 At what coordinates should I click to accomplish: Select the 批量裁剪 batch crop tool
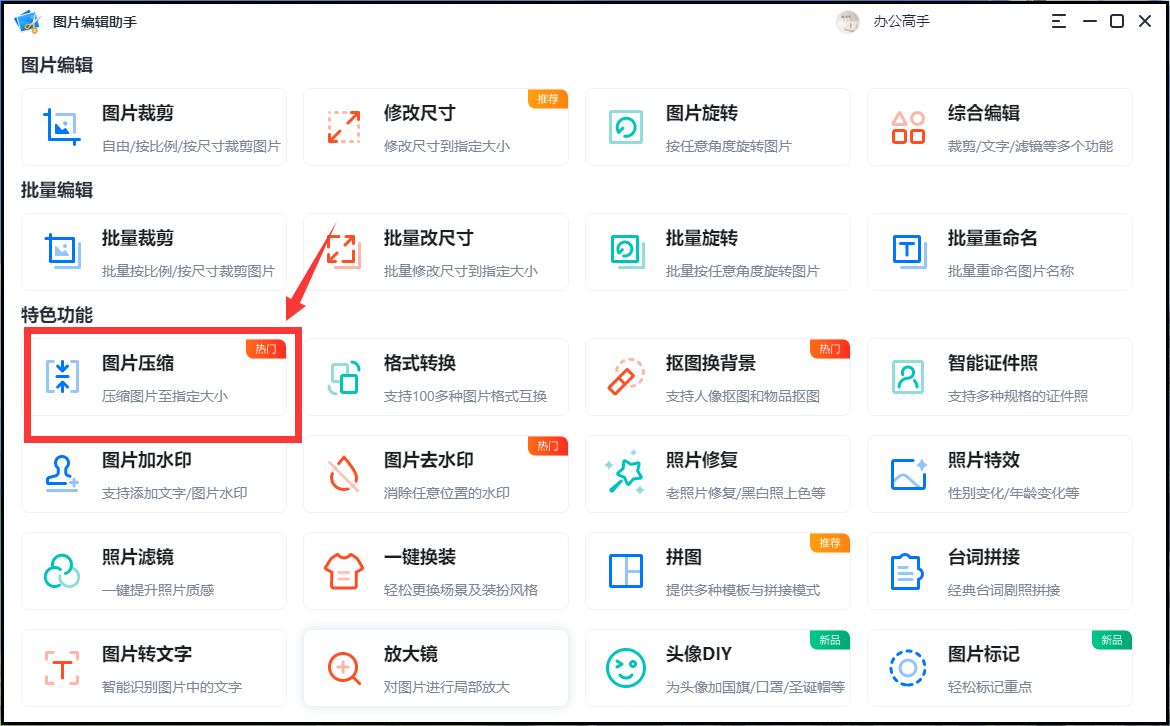point(154,252)
